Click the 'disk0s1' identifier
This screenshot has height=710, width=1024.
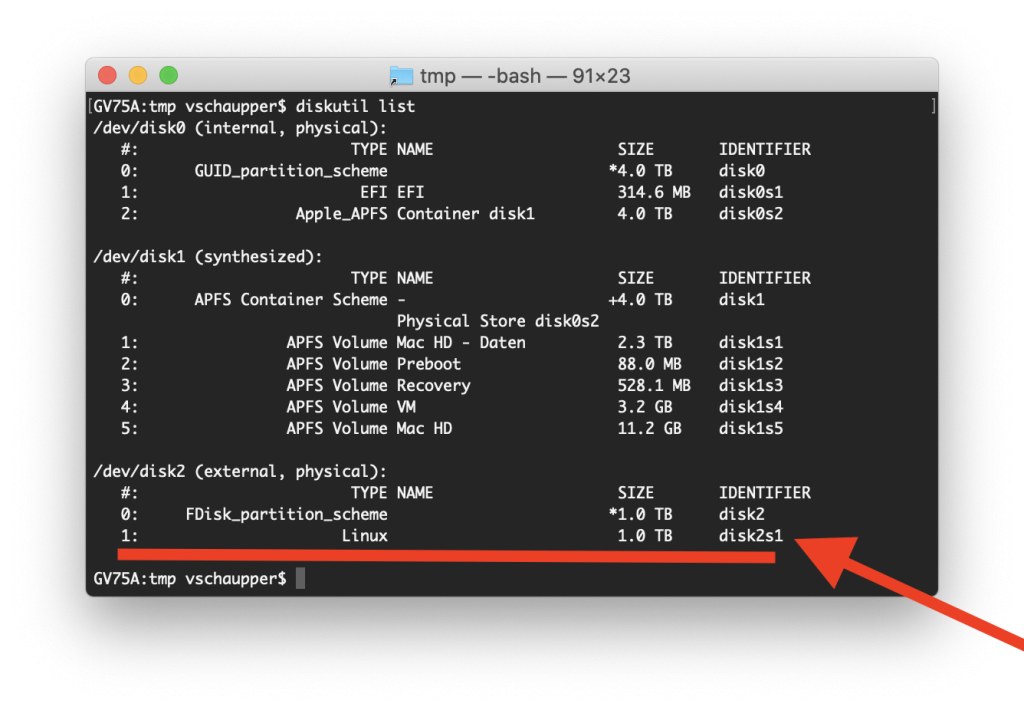click(751, 192)
